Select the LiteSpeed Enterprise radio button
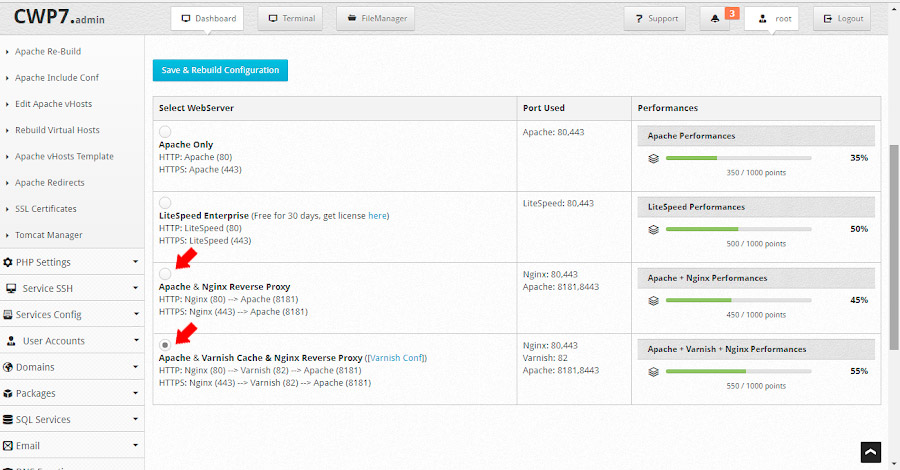Screen dimensions: 900x470 [x=165, y=203]
